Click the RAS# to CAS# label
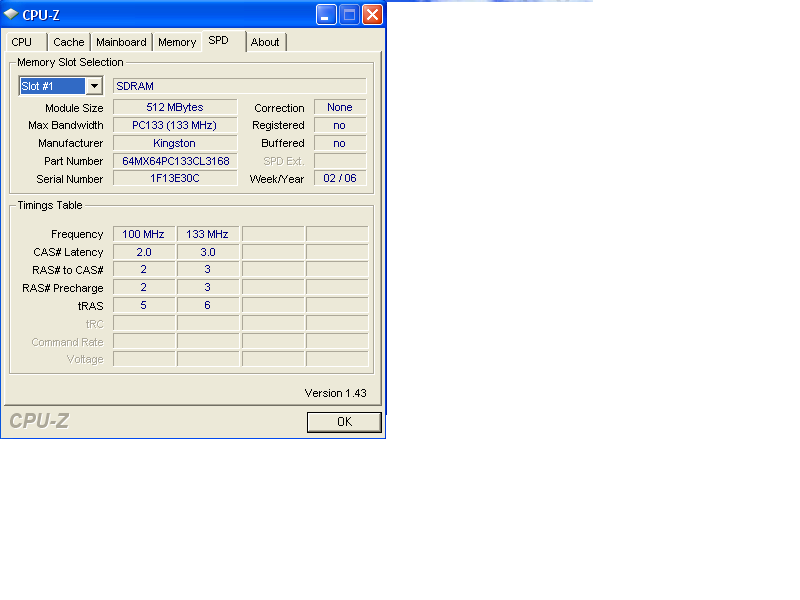Screen dimensions: 800x600 click(68, 270)
